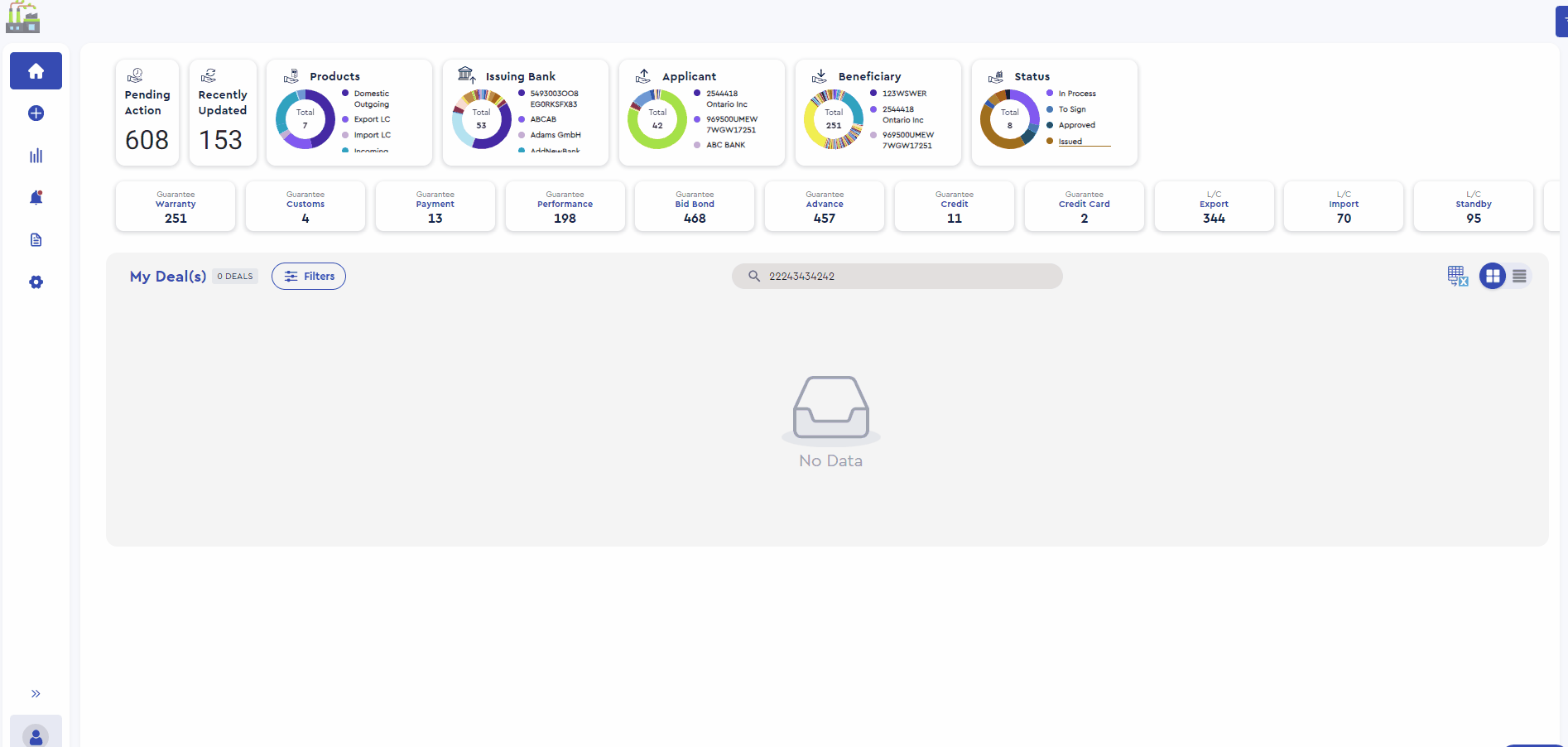This screenshot has height=747, width=1568.
Task: Expand sidebar with double chevron
Action: pos(36,694)
